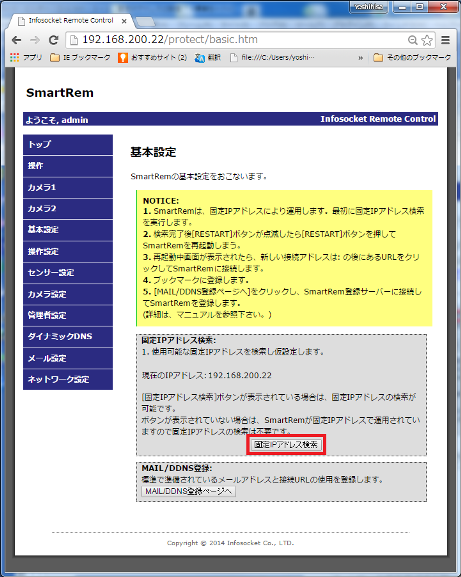Close the Infosocket Remote Control tab
This screenshot has height=577, width=461.
[124, 21]
